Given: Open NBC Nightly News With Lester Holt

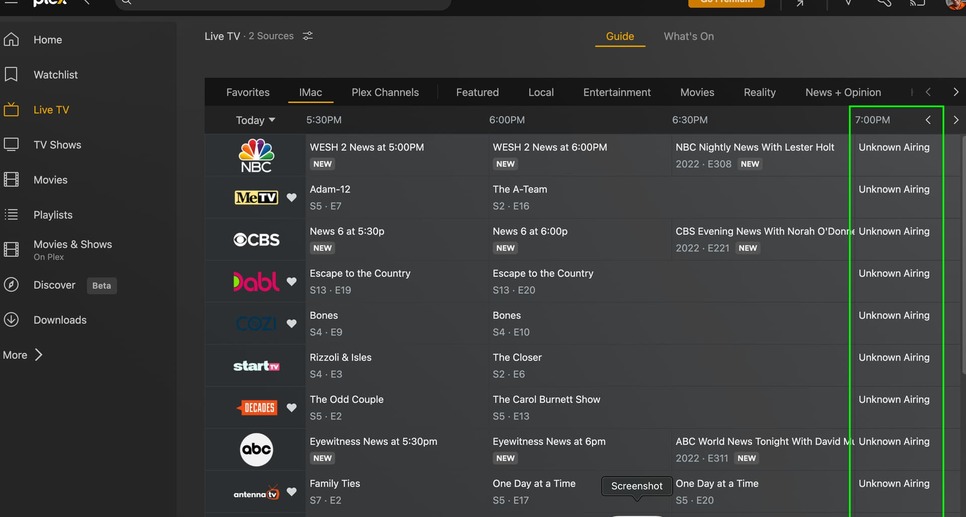Looking at the screenshot, I should 760,155.
